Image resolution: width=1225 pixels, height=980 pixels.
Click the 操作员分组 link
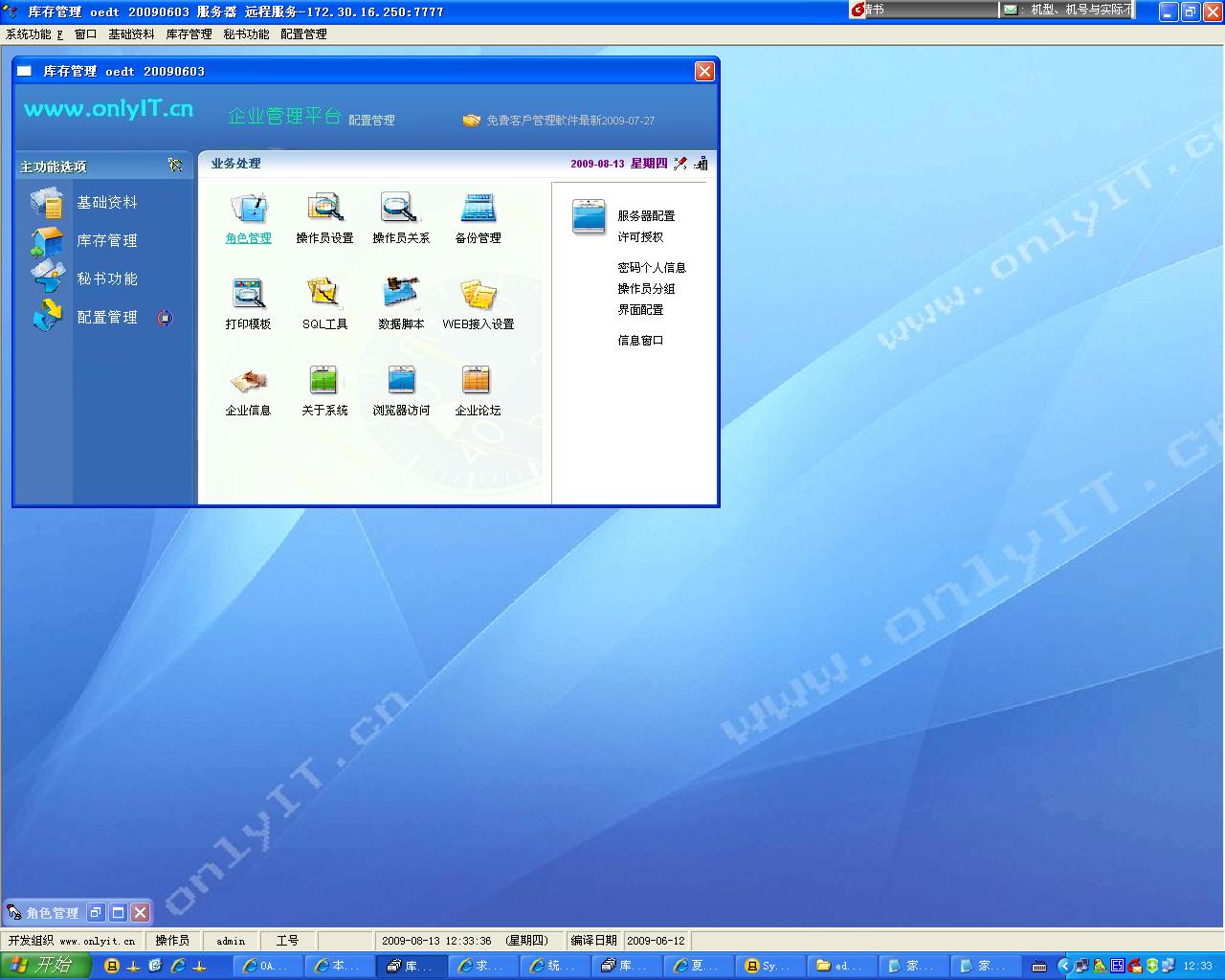646,289
